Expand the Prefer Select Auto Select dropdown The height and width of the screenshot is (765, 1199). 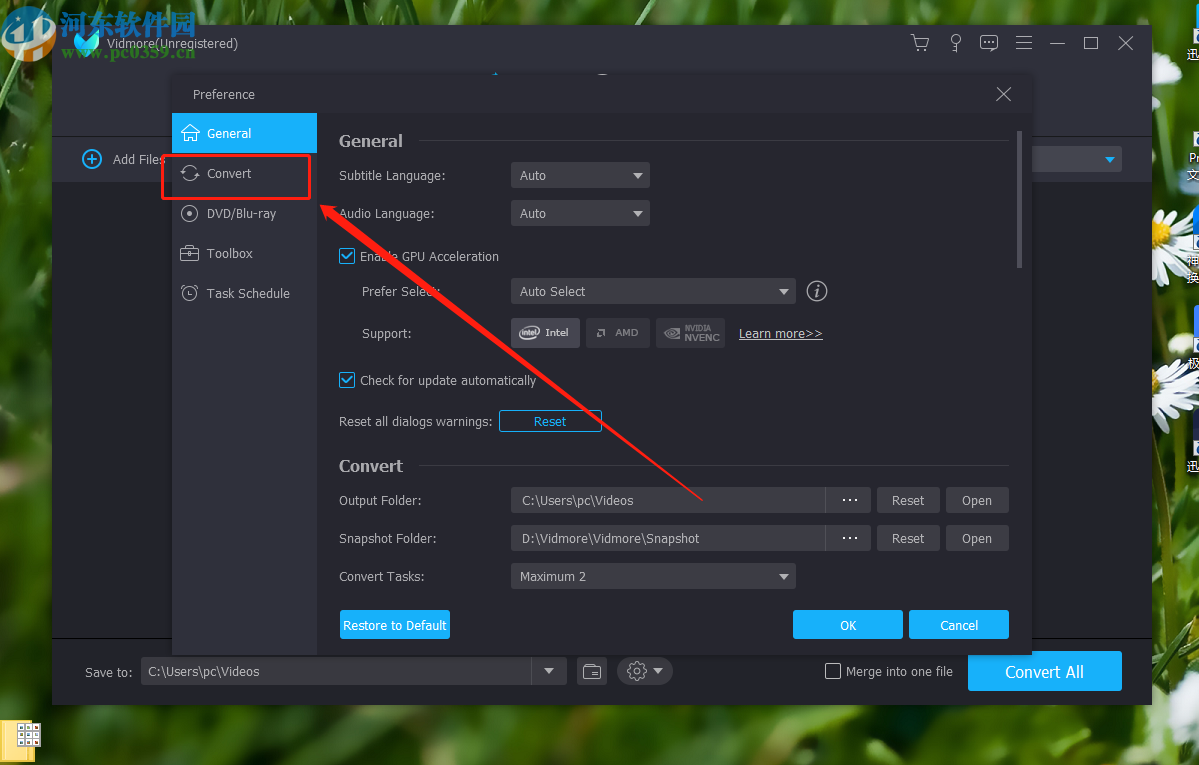tap(653, 291)
